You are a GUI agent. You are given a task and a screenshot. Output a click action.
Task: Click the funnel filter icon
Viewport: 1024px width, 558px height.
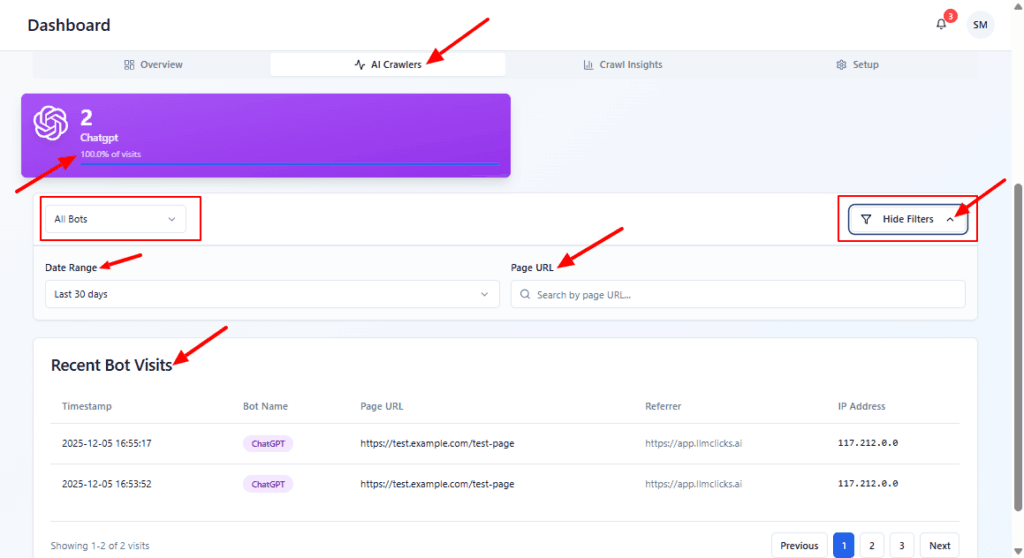click(866, 219)
